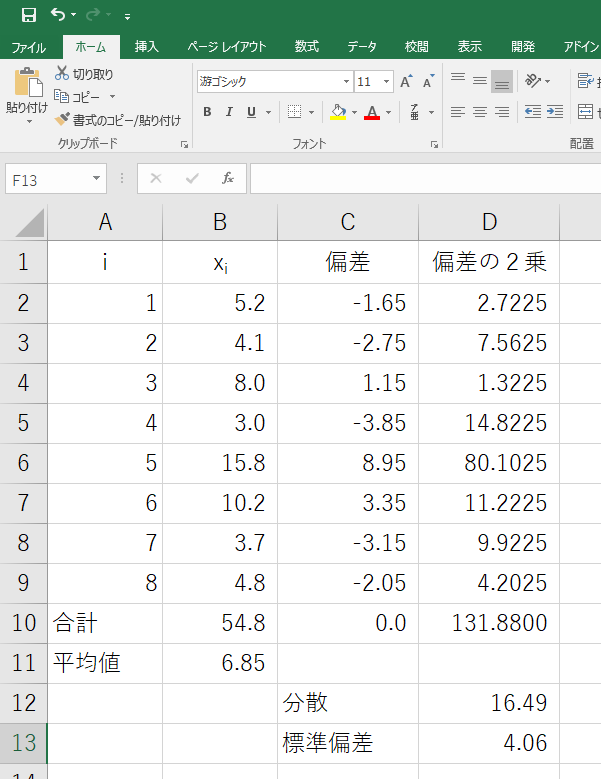Click the wrap text icon

(x=586, y=81)
